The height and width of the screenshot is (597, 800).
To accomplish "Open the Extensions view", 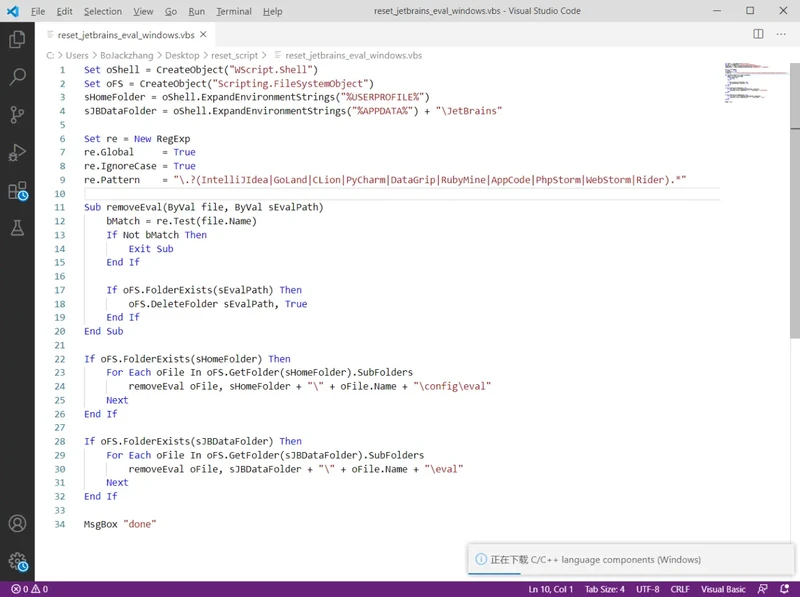I will [x=17, y=190].
